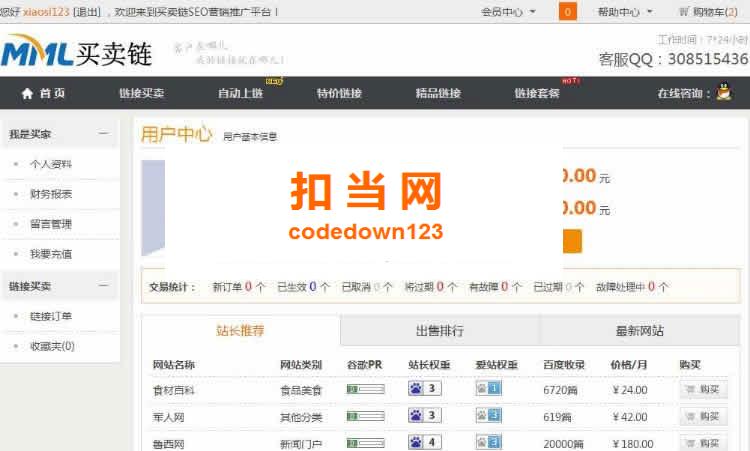Open 链接订单 in the sidebar

click(x=51, y=316)
